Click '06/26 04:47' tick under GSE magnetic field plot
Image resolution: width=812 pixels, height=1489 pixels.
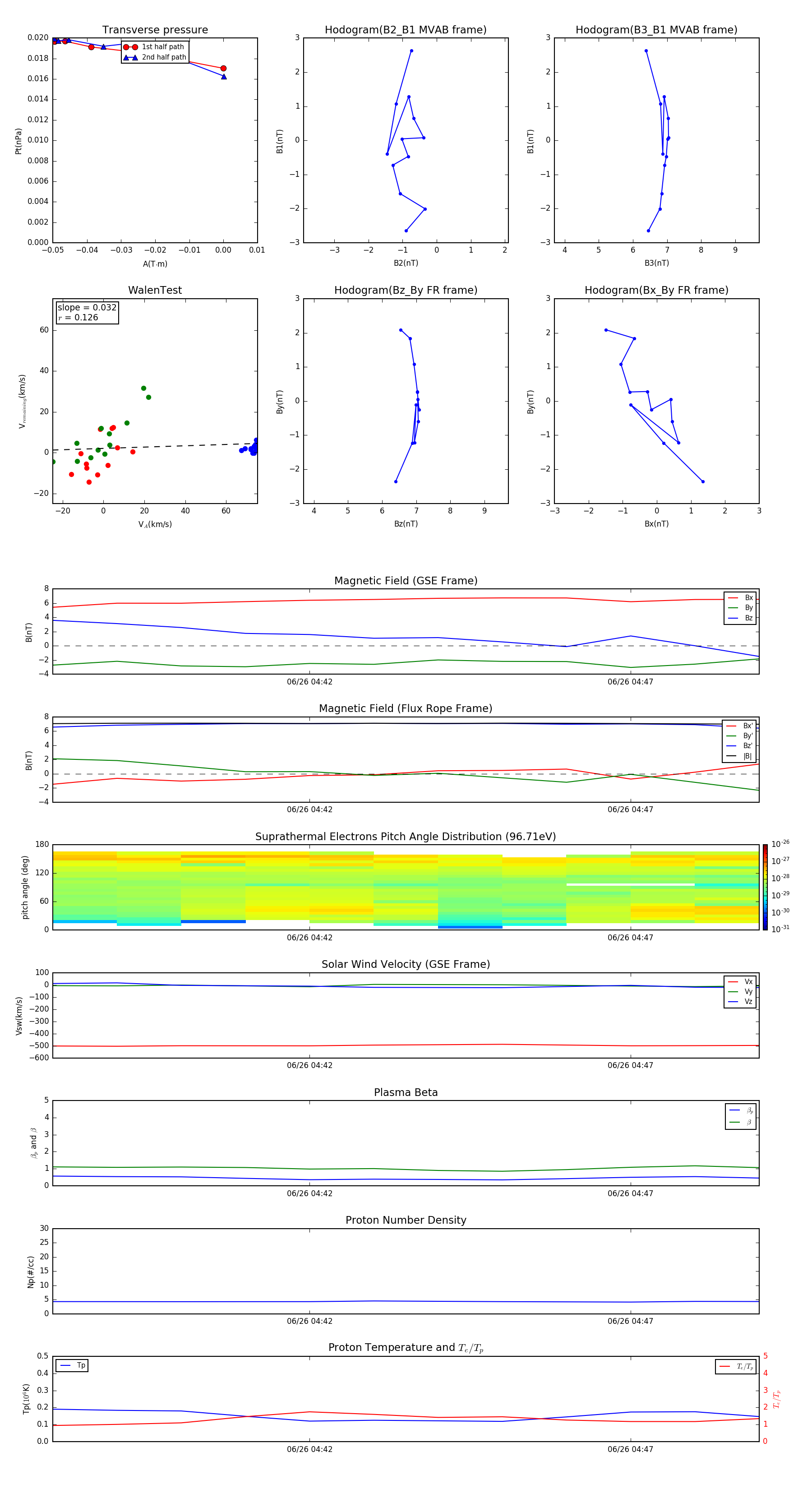[x=630, y=682]
